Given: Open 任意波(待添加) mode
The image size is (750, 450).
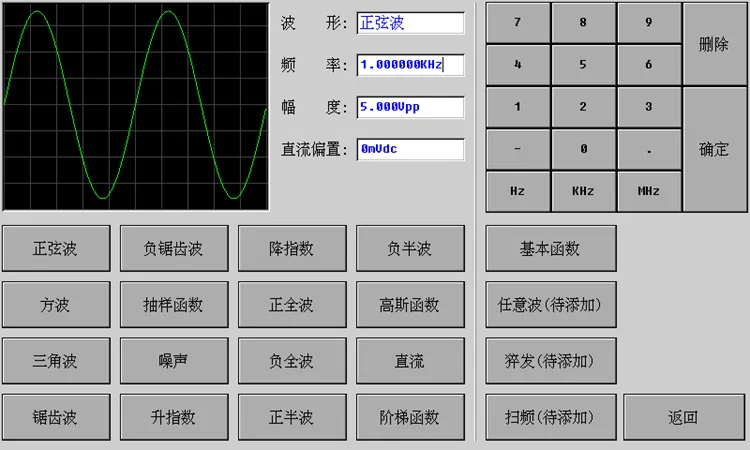Looking at the screenshot, I should (551, 305).
